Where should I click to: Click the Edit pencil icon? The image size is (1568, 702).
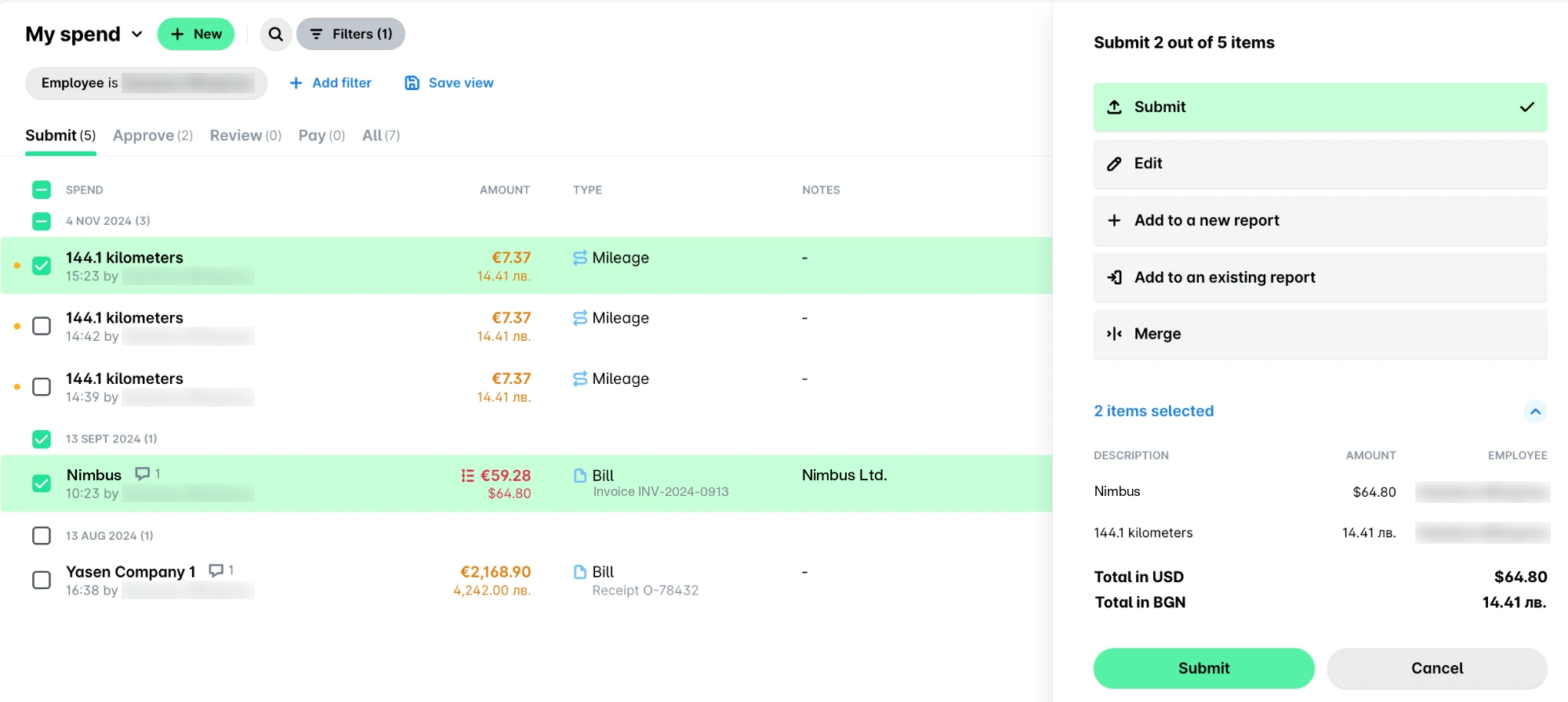click(1114, 164)
